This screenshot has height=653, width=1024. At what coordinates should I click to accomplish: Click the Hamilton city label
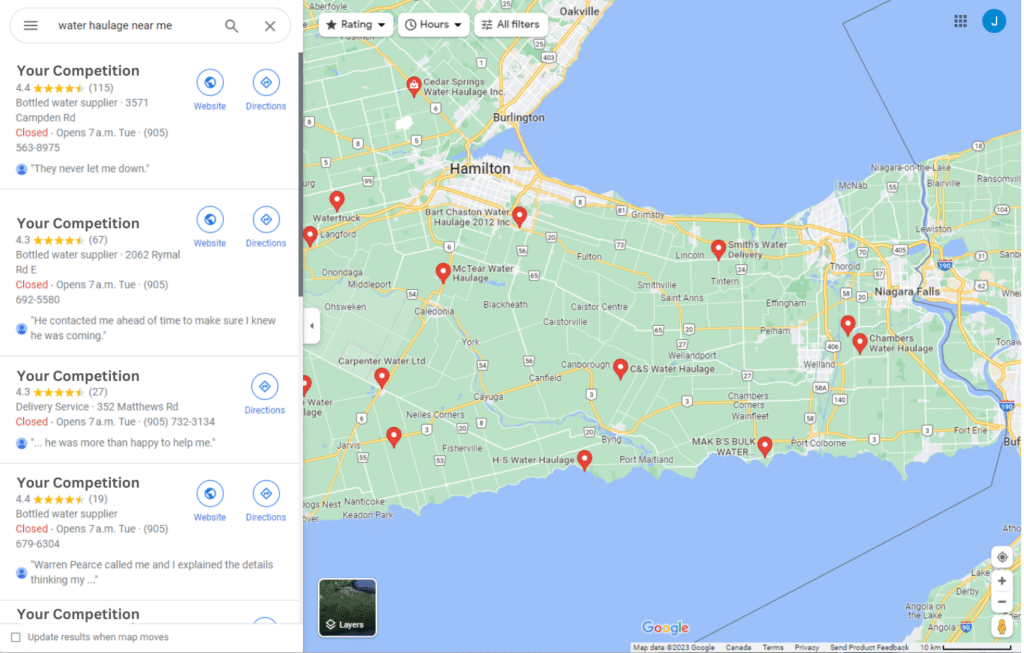(x=480, y=168)
